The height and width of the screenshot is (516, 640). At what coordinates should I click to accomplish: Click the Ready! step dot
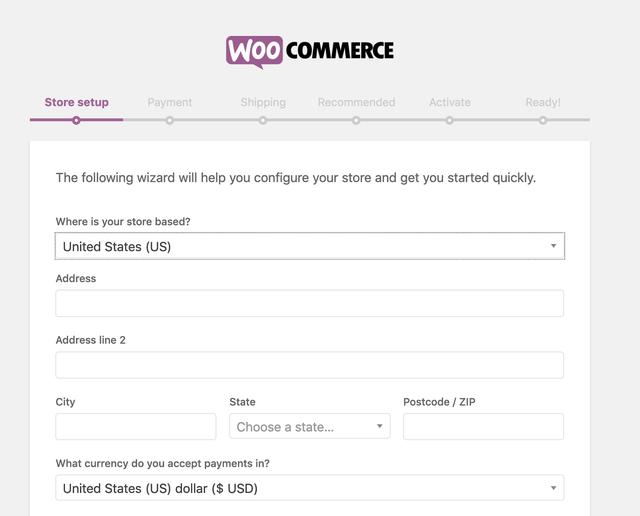coord(543,120)
